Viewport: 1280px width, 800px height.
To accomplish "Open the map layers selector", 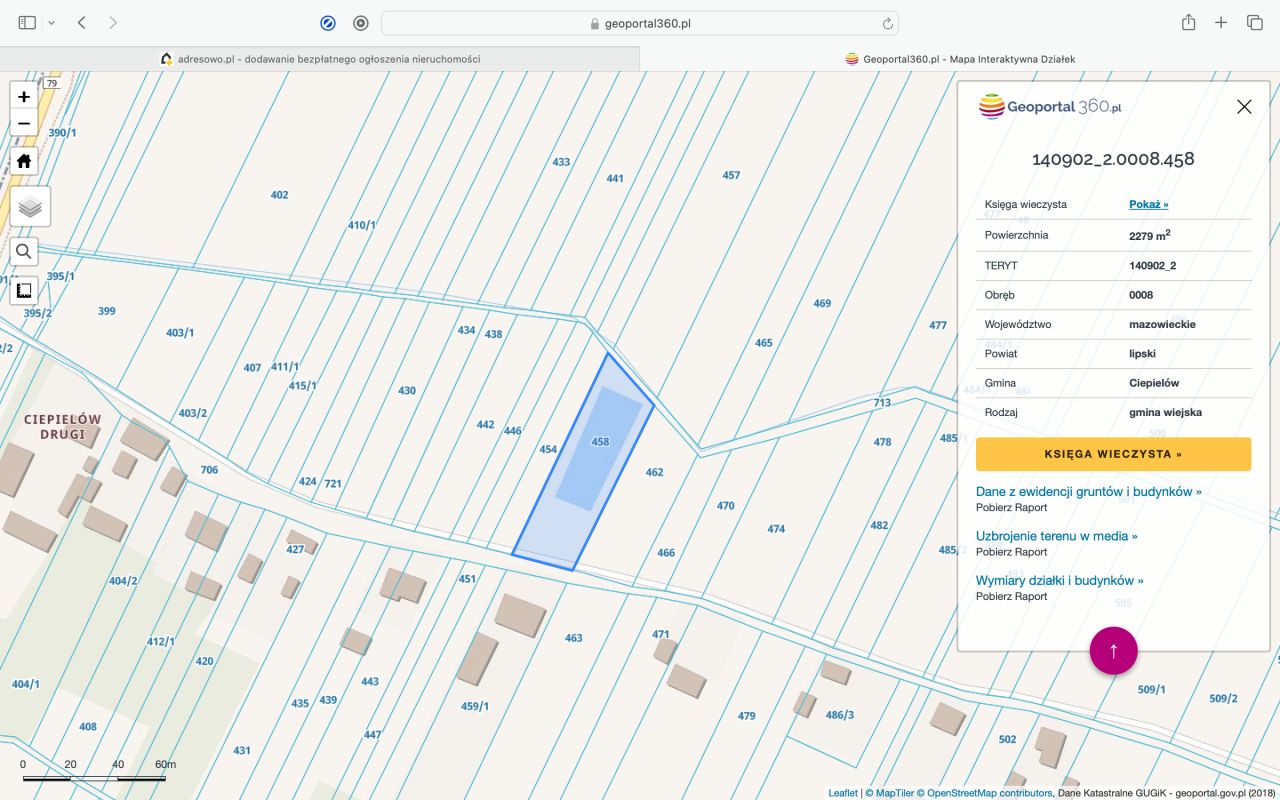I will 30,207.
